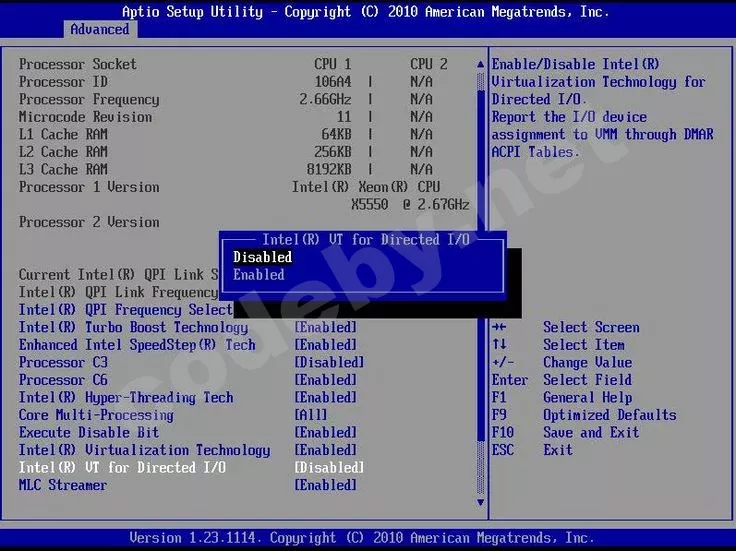Select the MLC Streamer setting
736x551 pixels.
63,485
